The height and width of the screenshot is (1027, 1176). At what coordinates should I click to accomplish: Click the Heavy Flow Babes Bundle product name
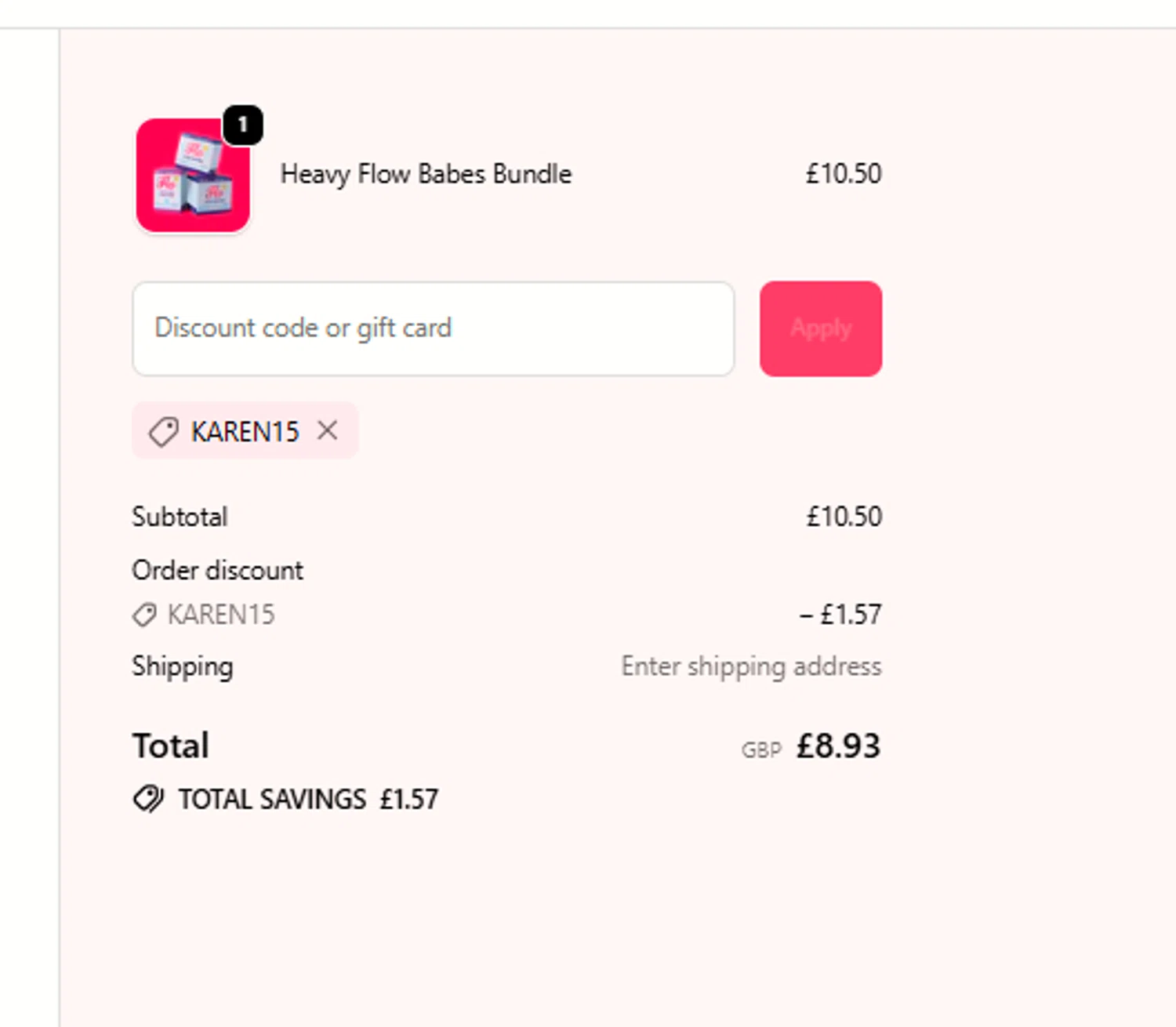coord(426,174)
